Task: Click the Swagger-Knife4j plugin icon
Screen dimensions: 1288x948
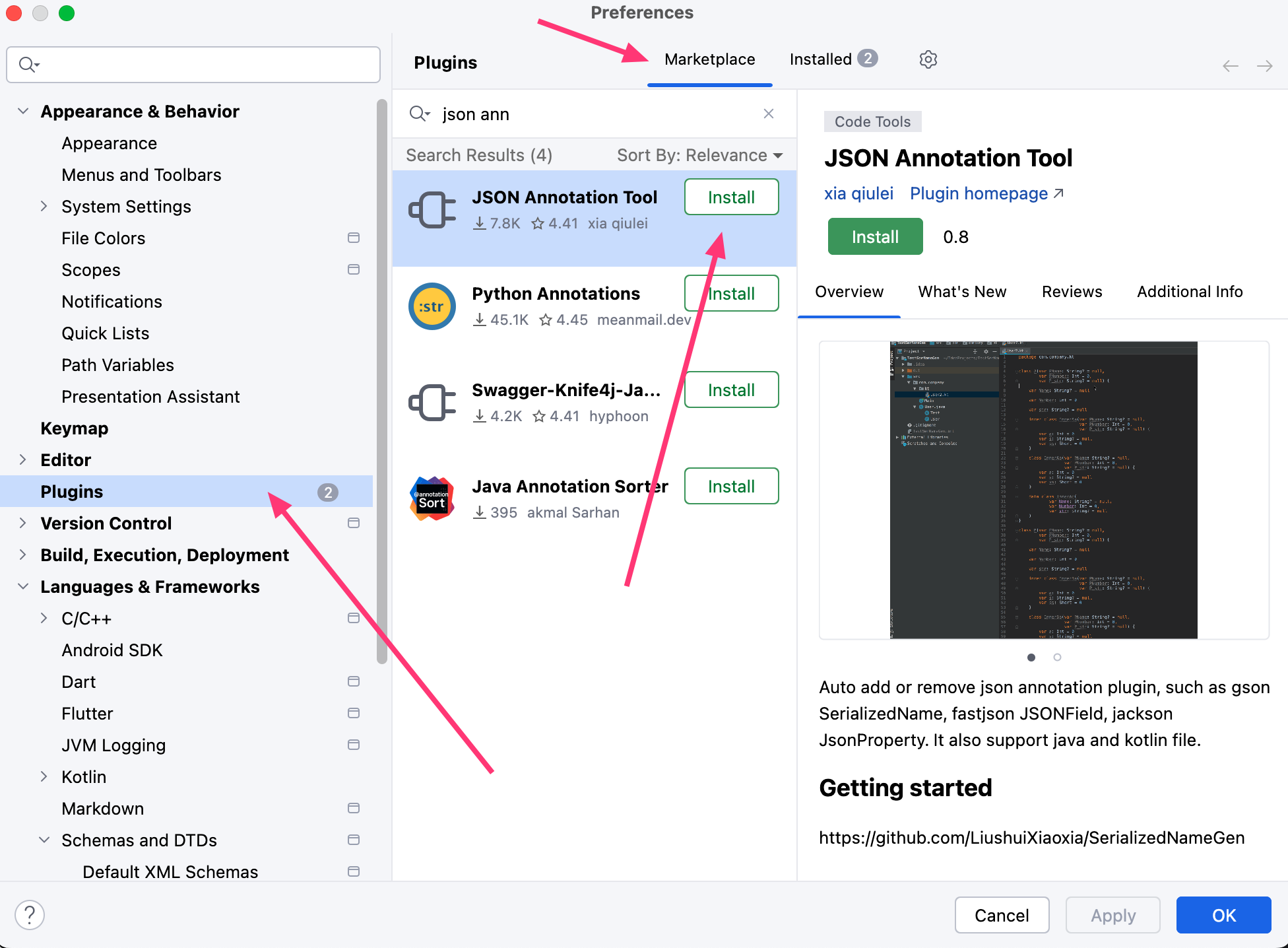Action: (432, 403)
